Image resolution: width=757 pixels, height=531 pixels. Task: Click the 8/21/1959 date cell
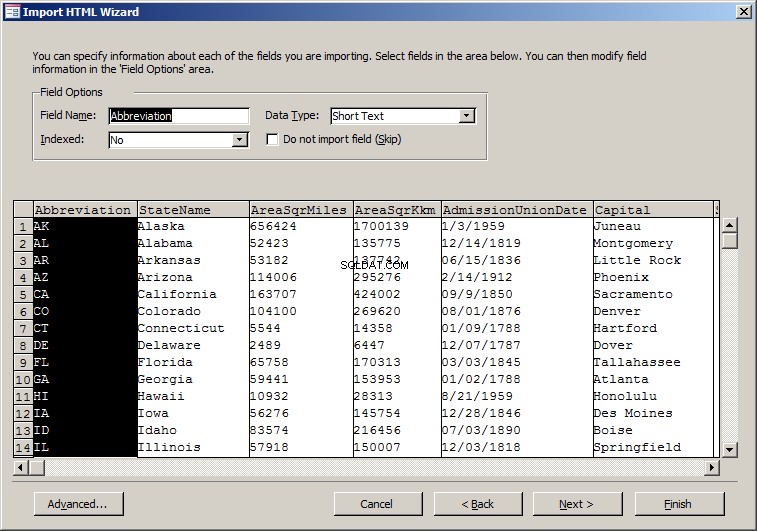pyautogui.click(x=517, y=396)
